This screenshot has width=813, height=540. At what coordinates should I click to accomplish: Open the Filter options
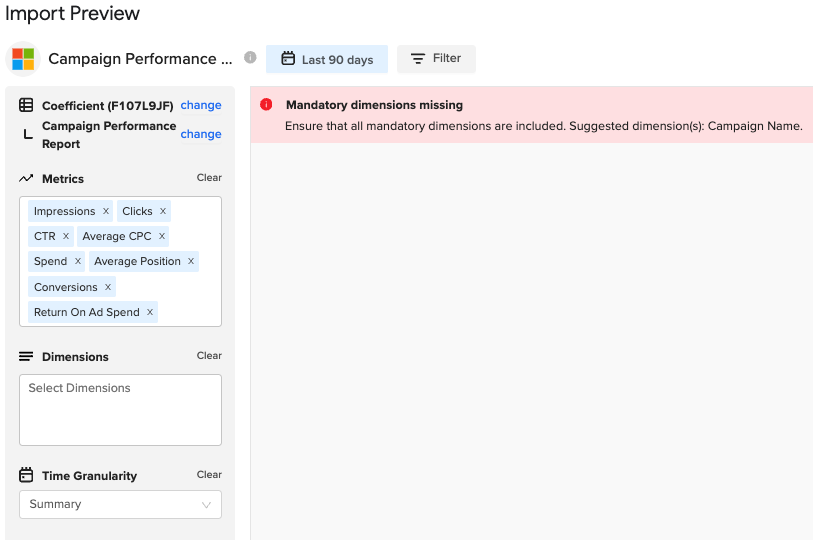436,59
